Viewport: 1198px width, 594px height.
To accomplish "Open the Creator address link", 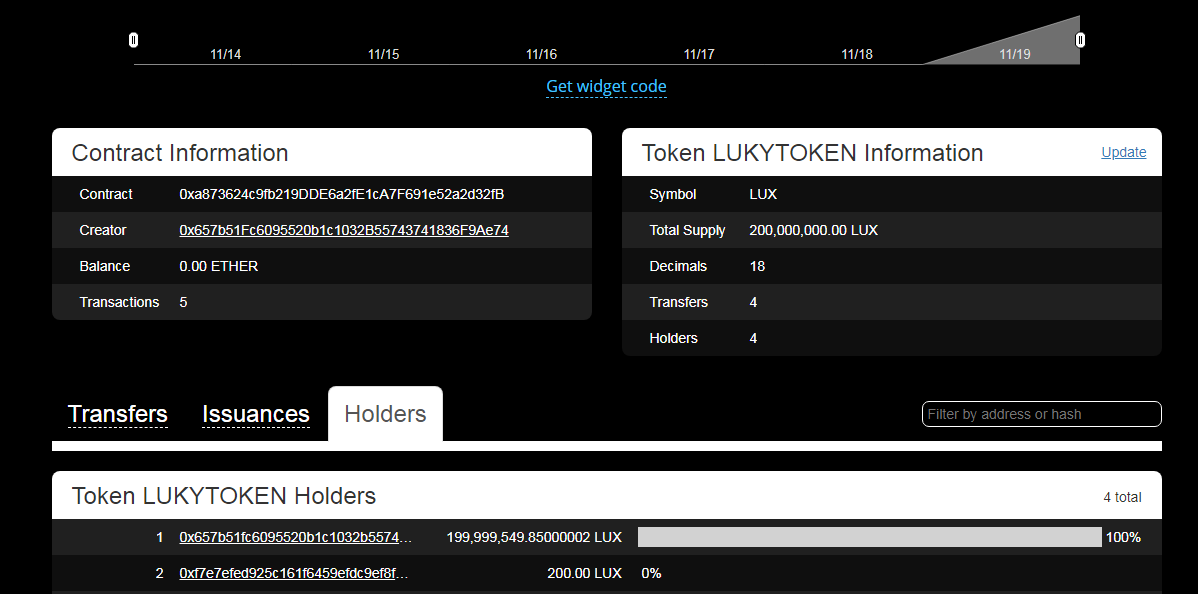I will tap(344, 230).
